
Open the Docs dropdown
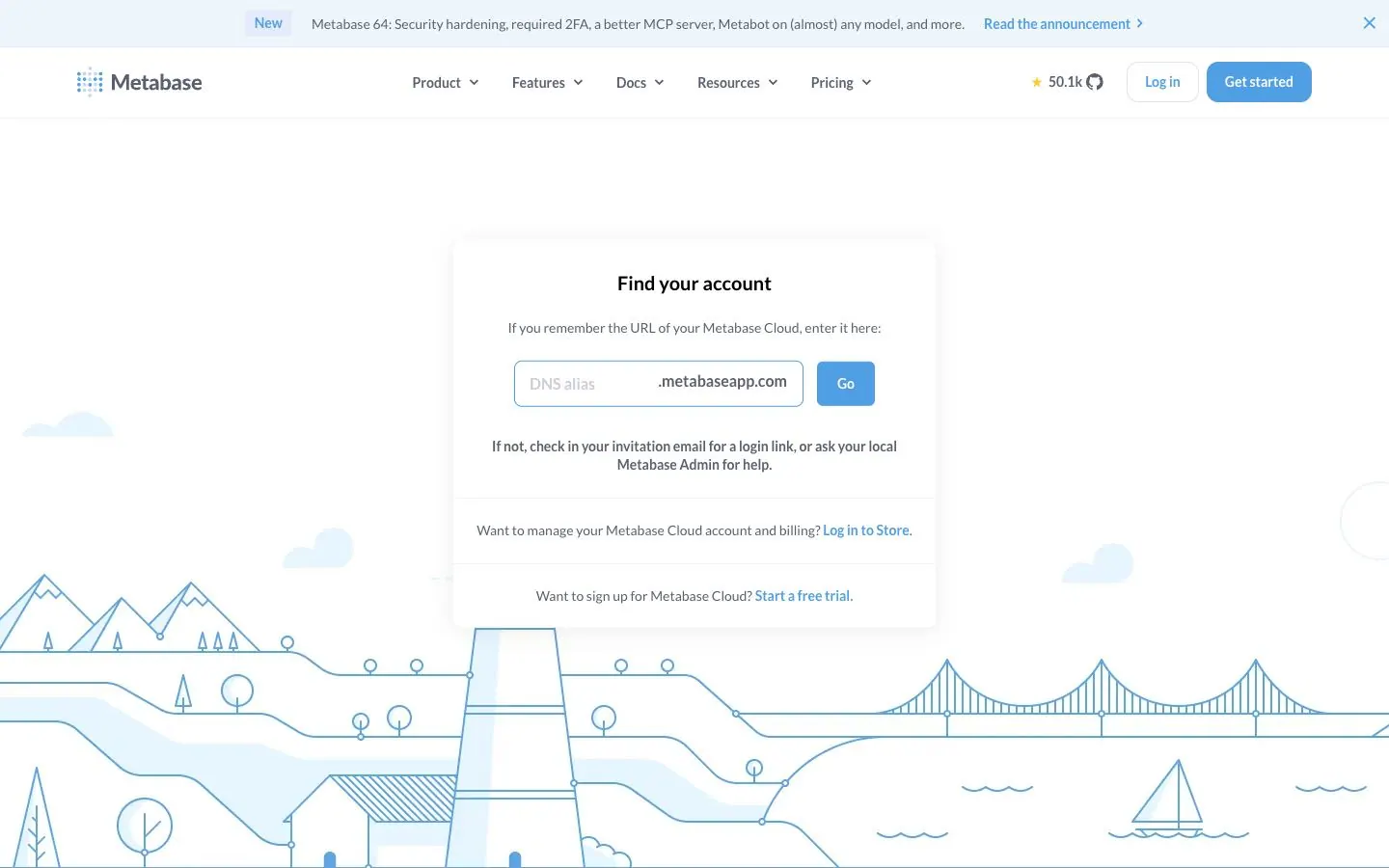(x=640, y=82)
